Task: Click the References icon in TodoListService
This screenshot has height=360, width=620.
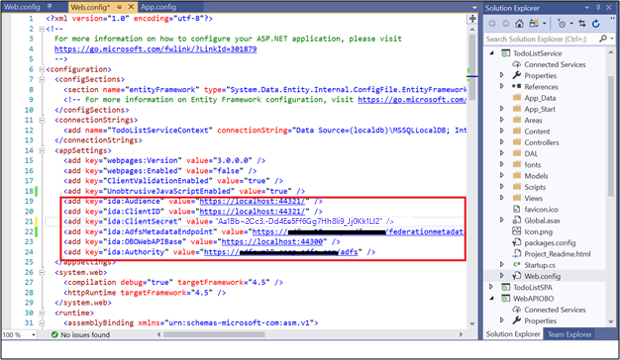Action: 516,86
